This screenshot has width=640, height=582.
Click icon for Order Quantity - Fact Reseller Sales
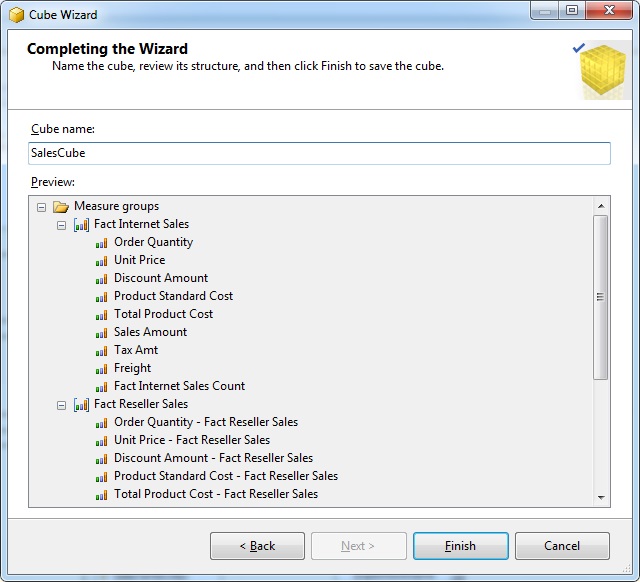click(101, 423)
